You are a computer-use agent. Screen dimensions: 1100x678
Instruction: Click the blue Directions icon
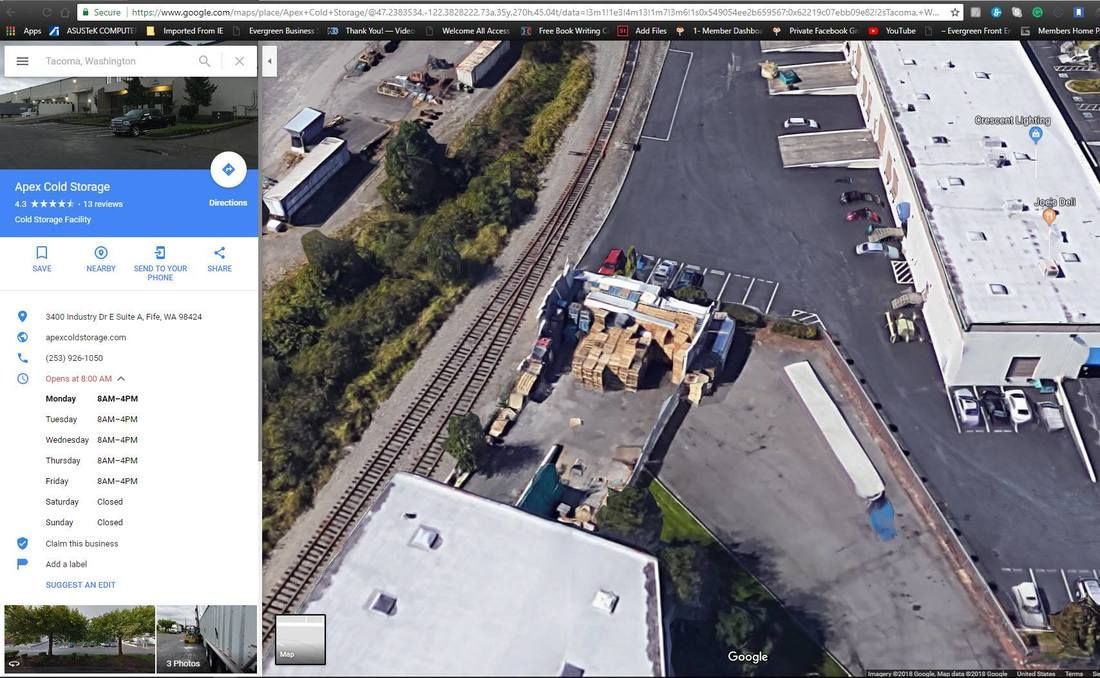click(x=228, y=168)
